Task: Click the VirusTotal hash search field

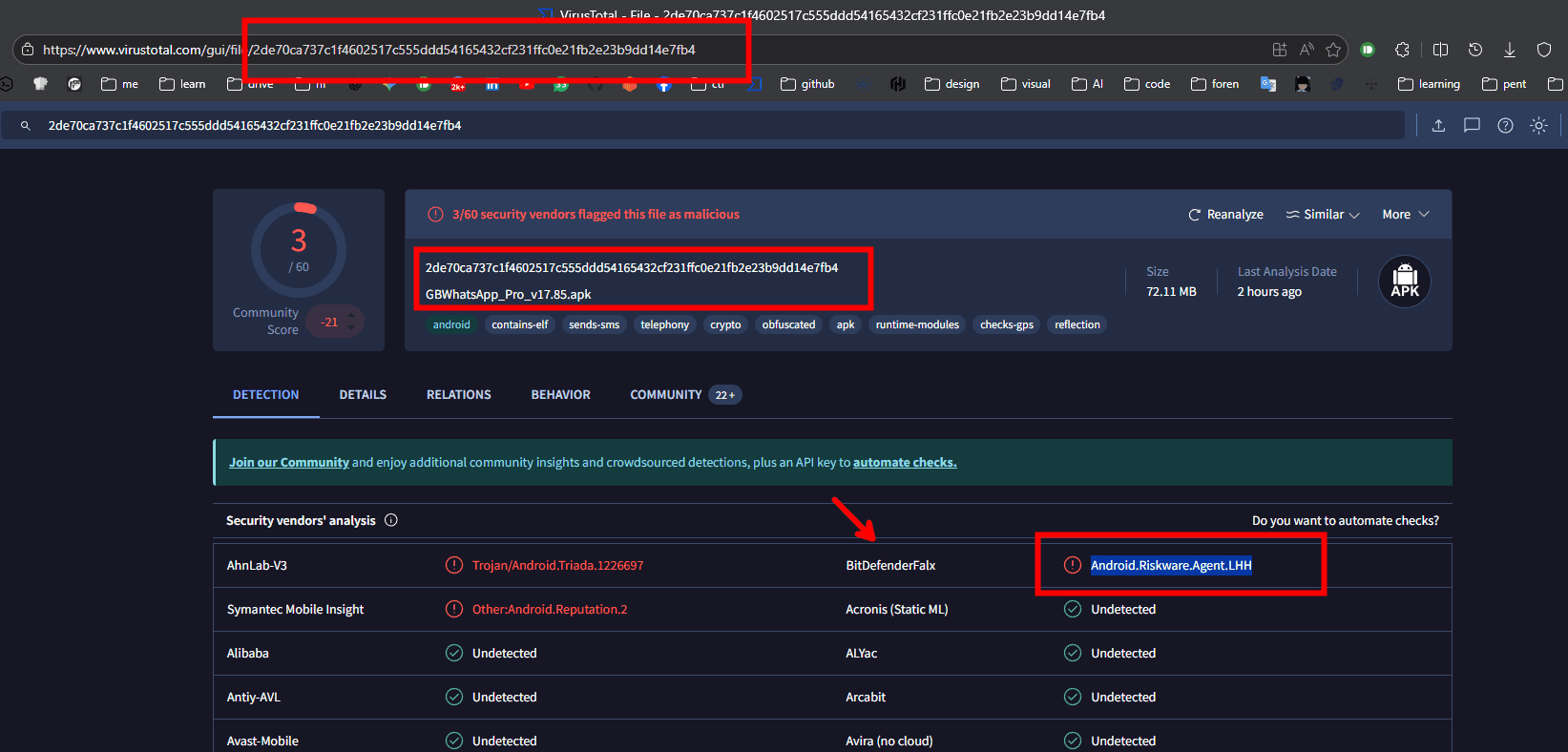Action: [x=706, y=125]
